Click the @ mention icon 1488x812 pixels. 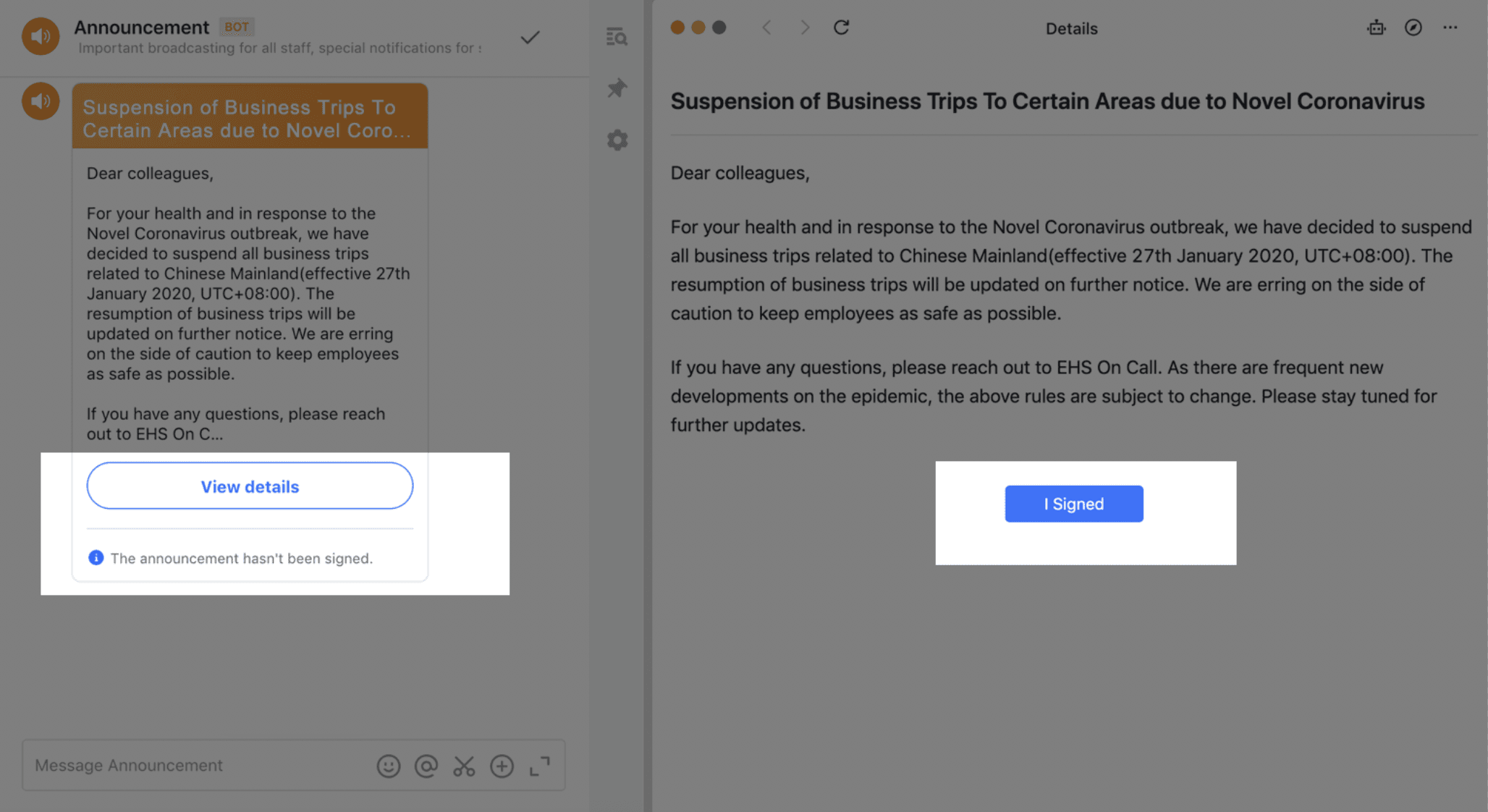click(x=426, y=766)
